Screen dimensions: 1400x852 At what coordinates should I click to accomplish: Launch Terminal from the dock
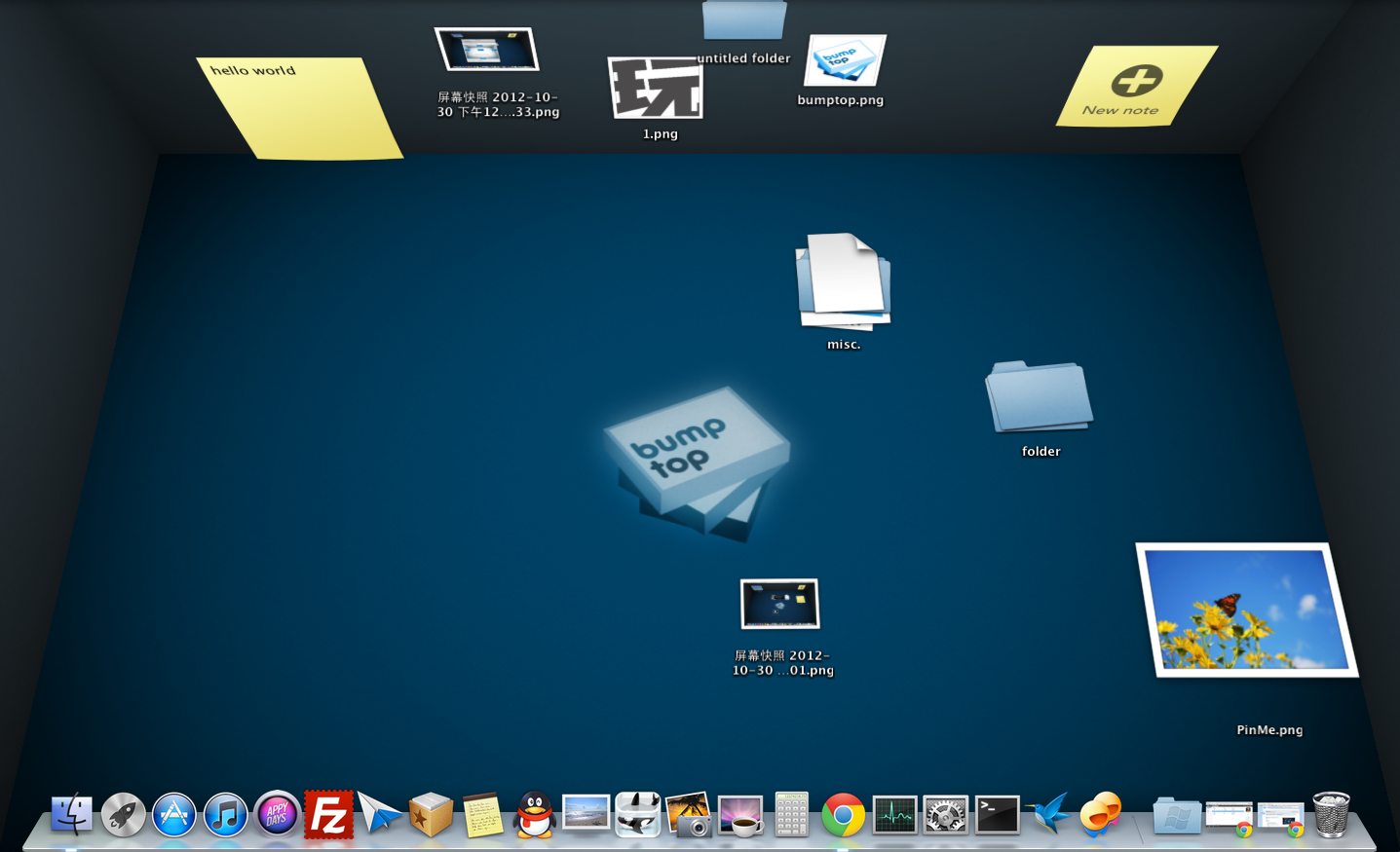point(998,815)
